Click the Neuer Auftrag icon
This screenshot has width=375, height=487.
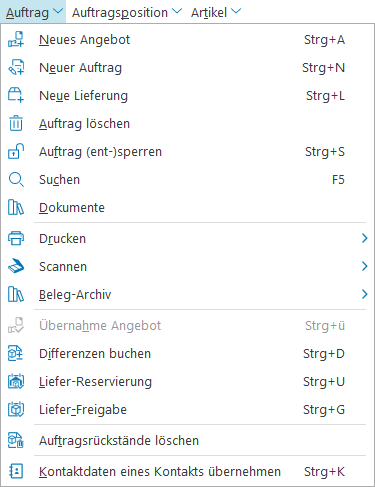[x=16, y=67]
